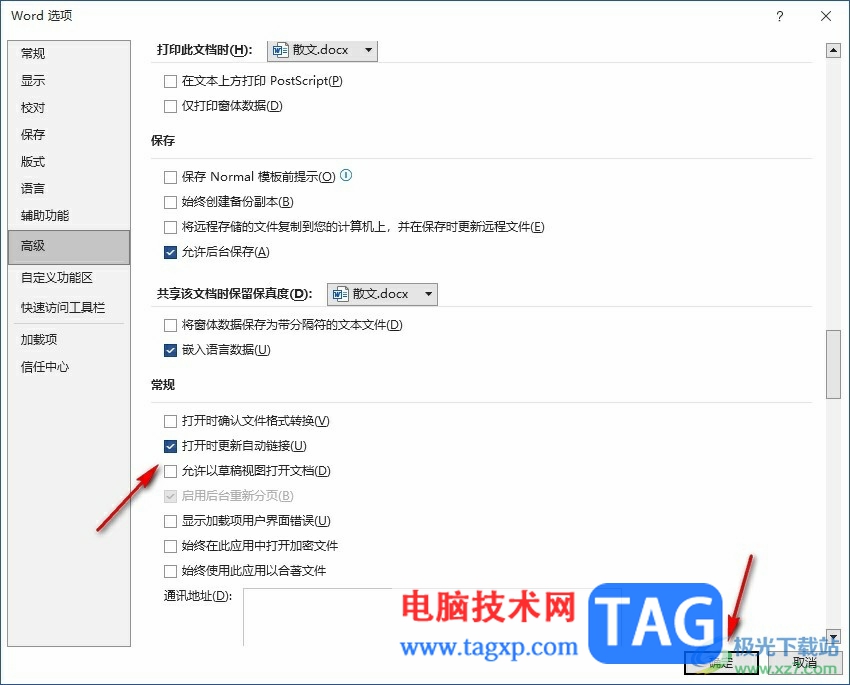Select the '版式' category

tap(69, 161)
